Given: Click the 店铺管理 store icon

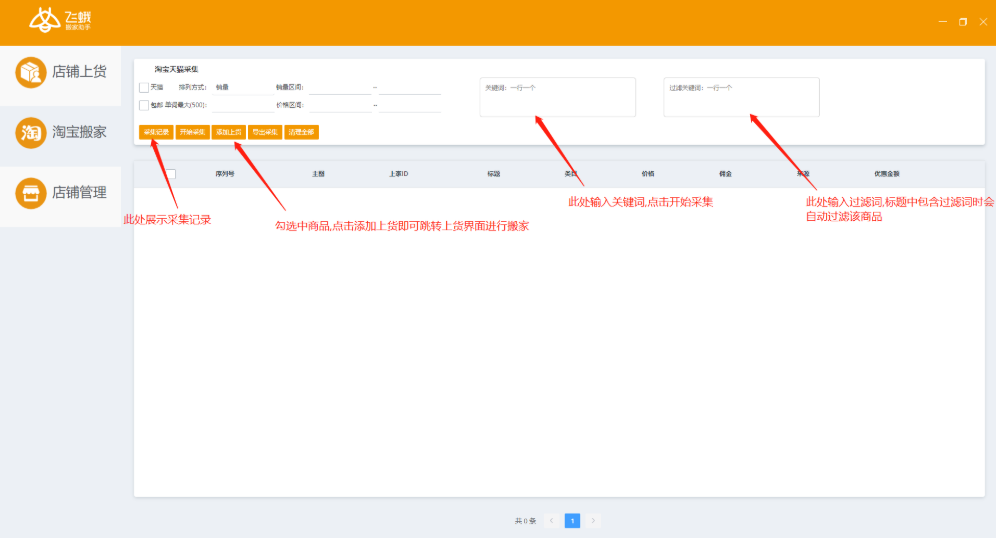Looking at the screenshot, I should click(31, 193).
